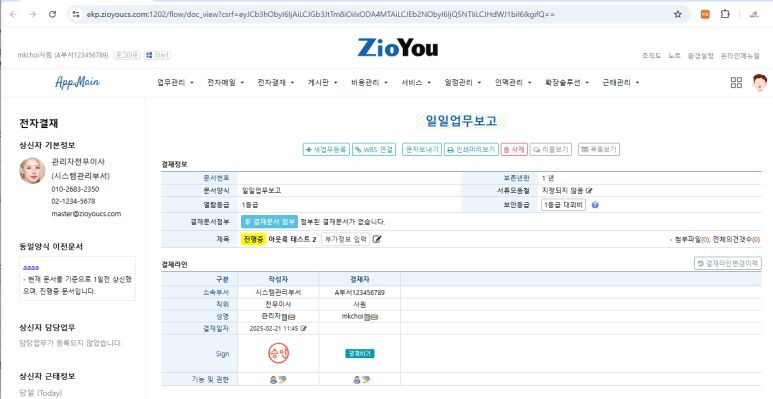Viewport: 773px width, 399px height.
Task: Click the 전체의견갯수(0) link
Action: (x=737, y=240)
